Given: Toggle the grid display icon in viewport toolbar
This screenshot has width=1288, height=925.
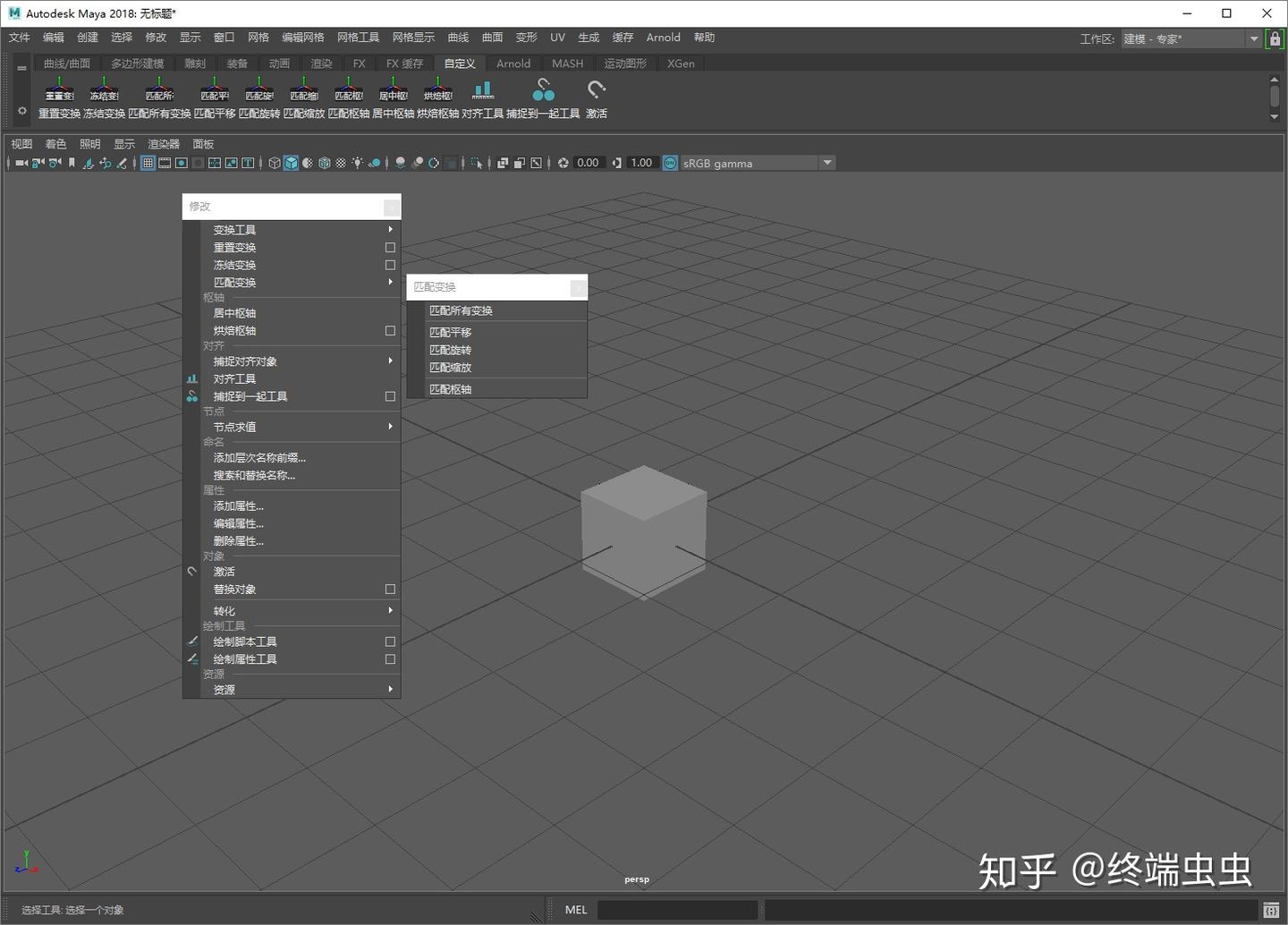Looking at the screenshot, I should 147,163.
